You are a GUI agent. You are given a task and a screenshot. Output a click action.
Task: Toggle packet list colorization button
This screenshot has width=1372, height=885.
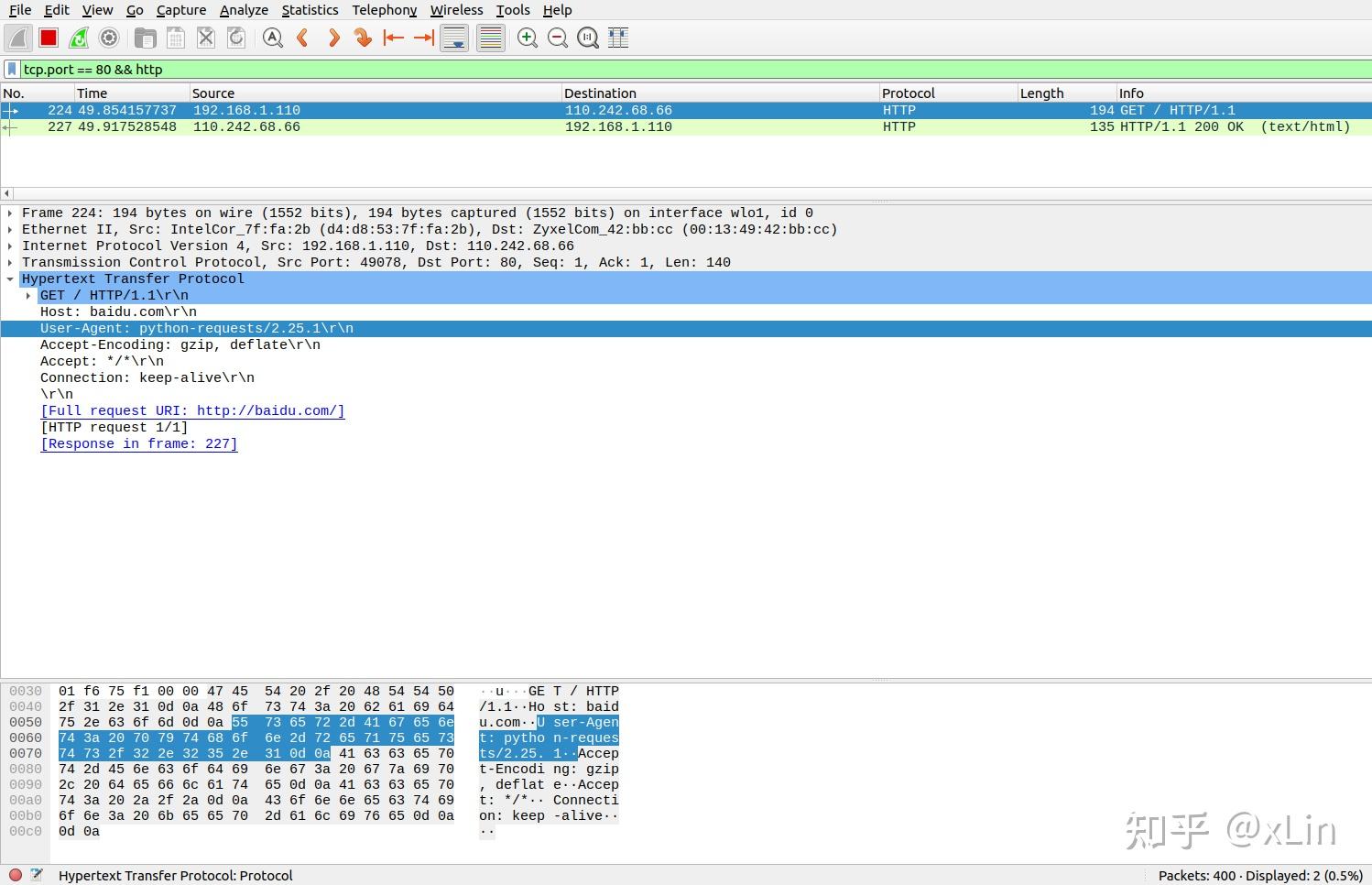[x=491, y=38]
